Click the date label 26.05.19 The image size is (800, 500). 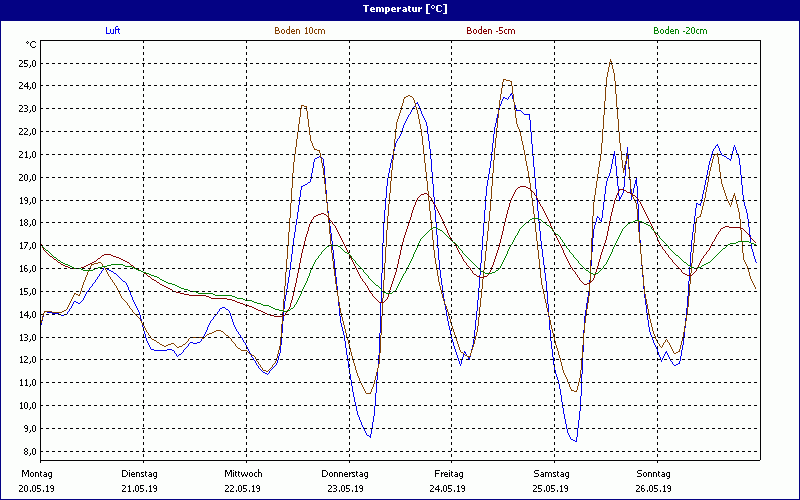click(654, 489)
